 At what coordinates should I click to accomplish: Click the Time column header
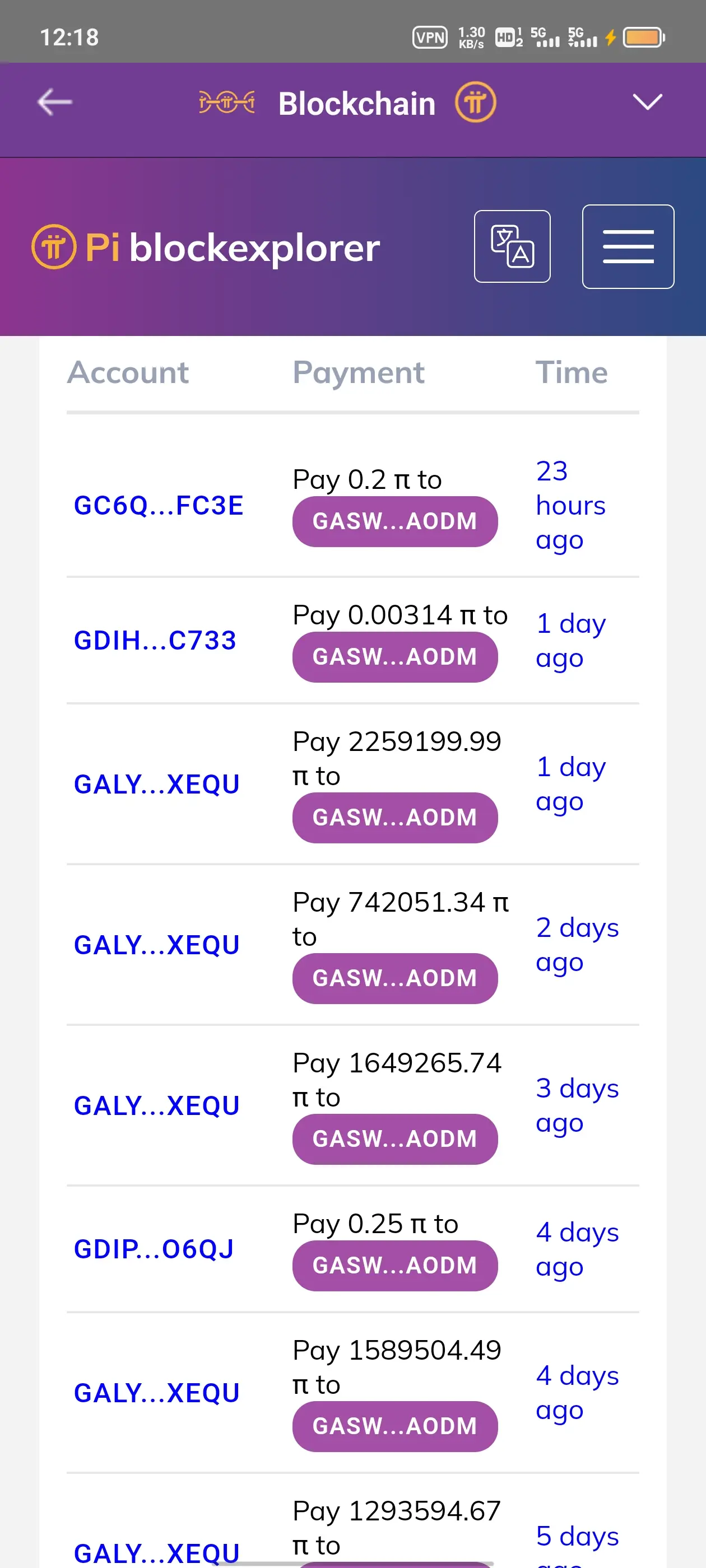pyautogui.click(x=572, y=372)
